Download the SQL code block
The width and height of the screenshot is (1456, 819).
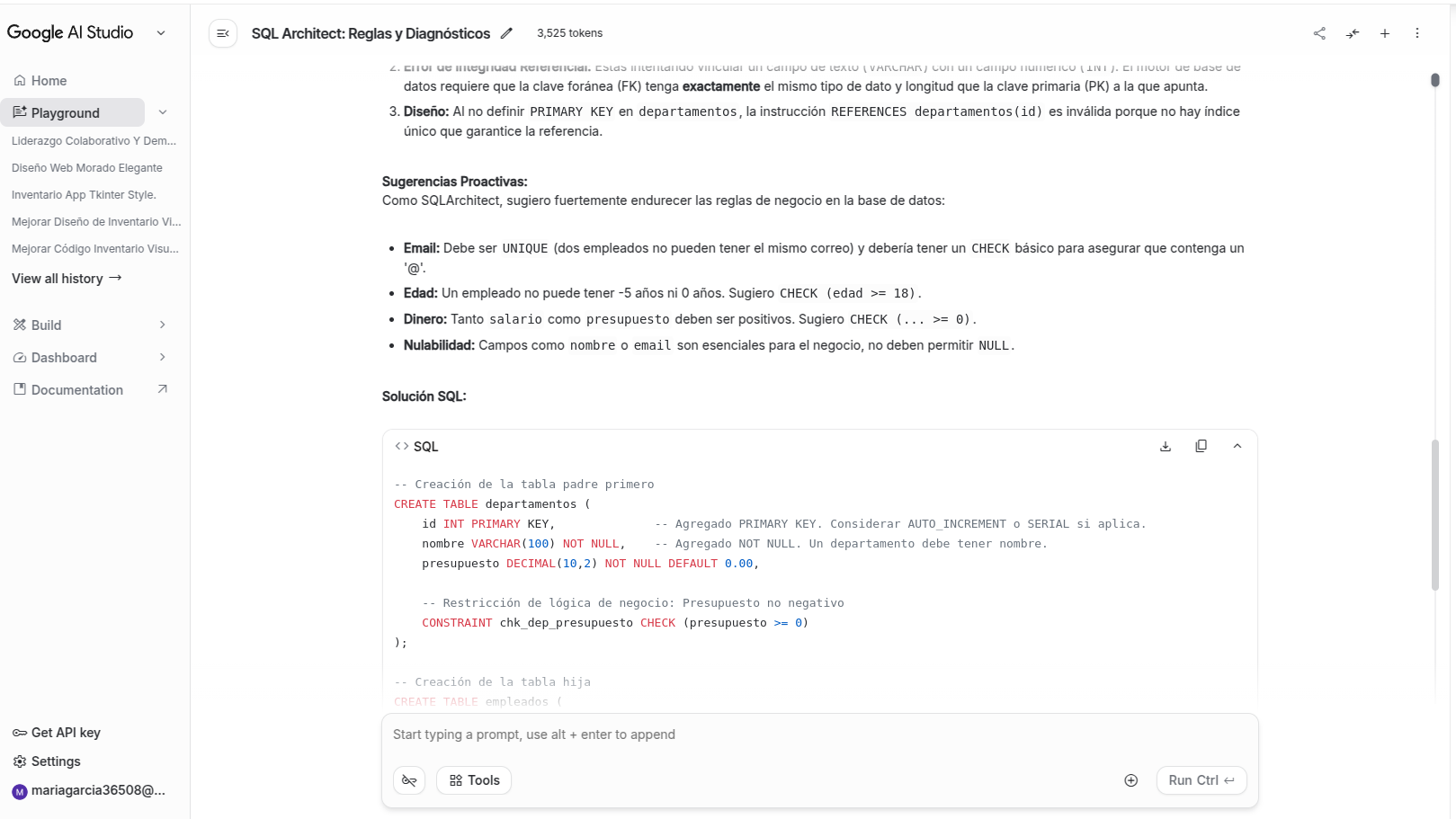point(1166,446)
